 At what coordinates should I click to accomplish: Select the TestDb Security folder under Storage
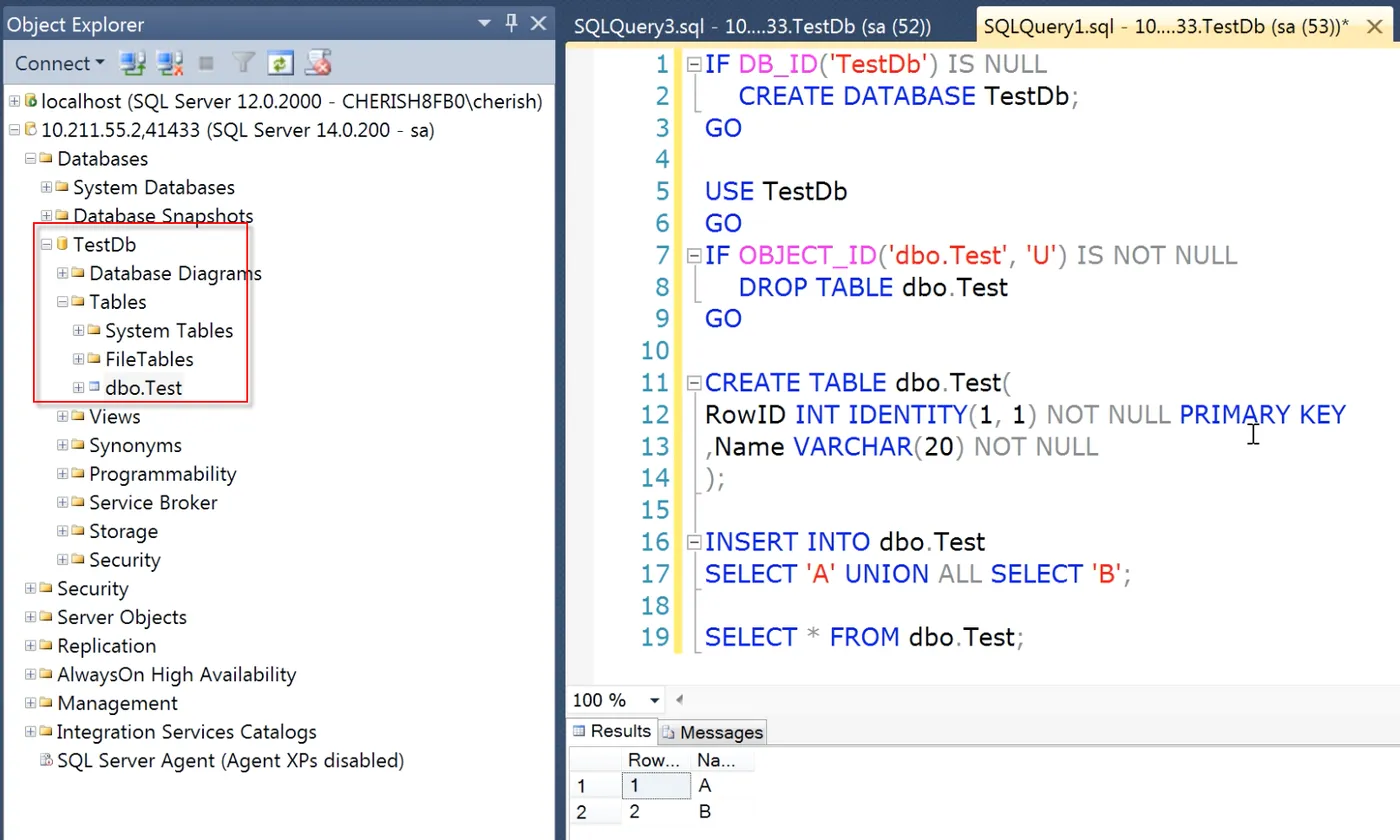point(124,560)
